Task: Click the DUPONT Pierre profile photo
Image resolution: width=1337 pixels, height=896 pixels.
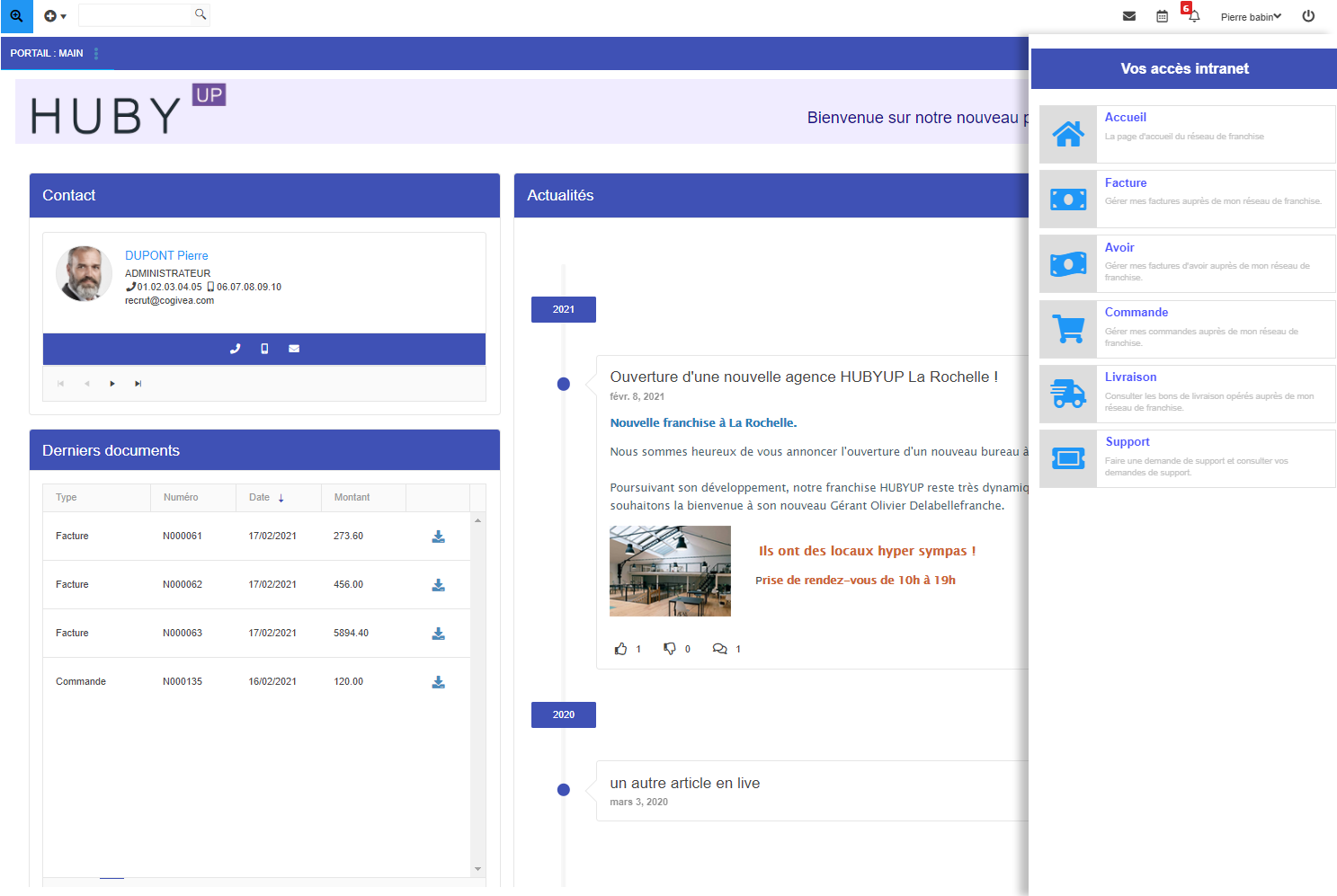Action: coord(85,273)
